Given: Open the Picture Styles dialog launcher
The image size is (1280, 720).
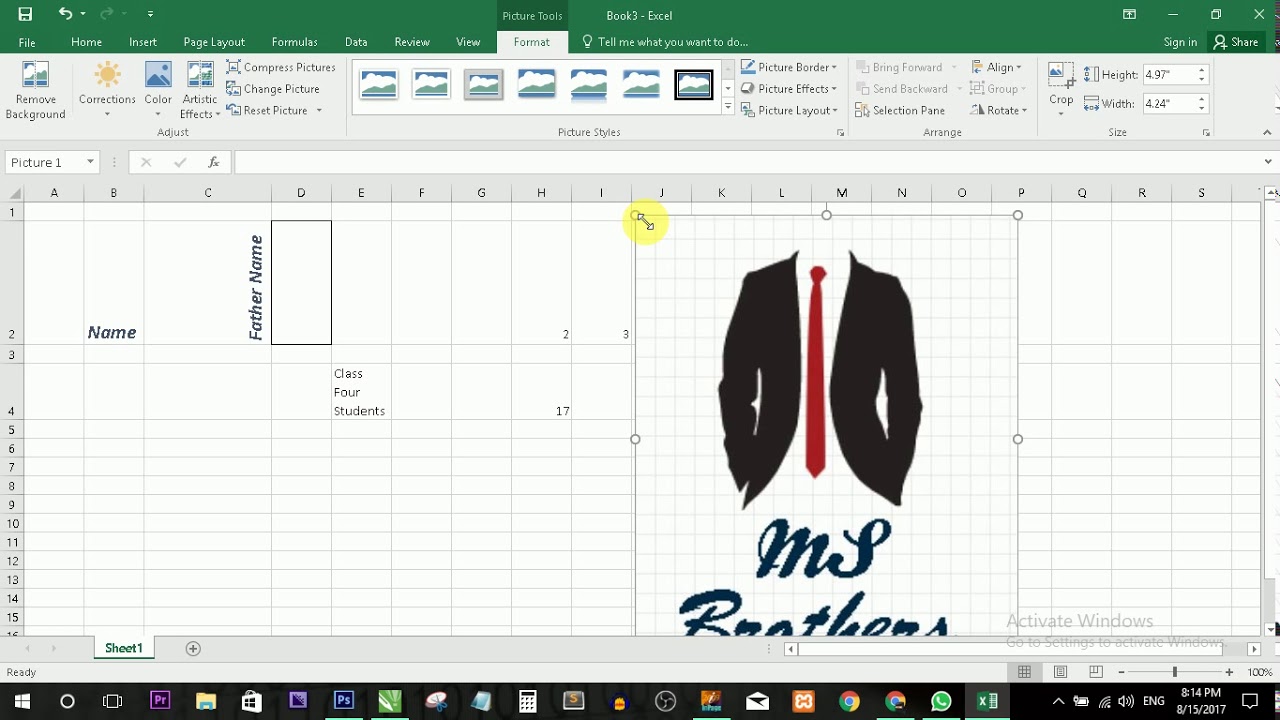Looking at the screenshot, I should coord(840,133).
